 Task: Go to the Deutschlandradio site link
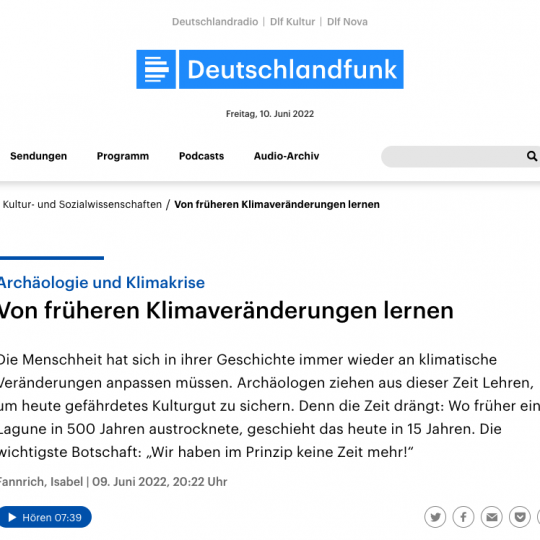point(215,22)
